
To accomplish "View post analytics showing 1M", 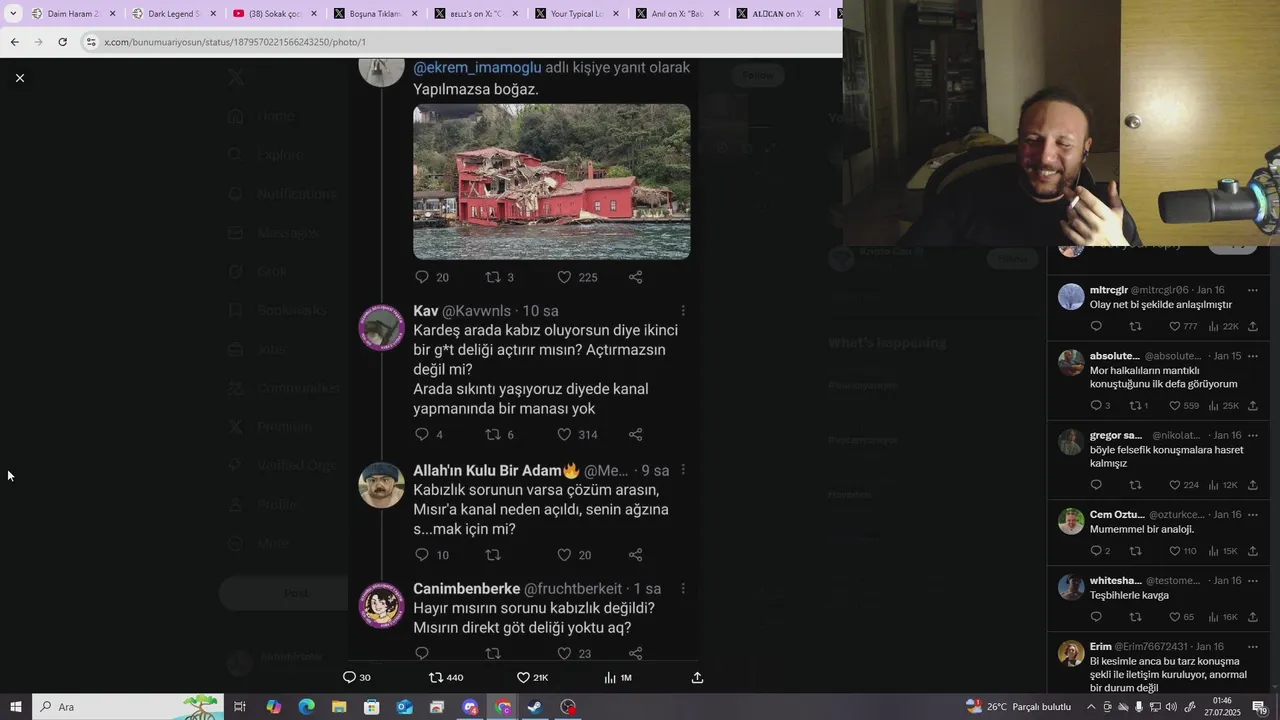I will tap(618, 677).
